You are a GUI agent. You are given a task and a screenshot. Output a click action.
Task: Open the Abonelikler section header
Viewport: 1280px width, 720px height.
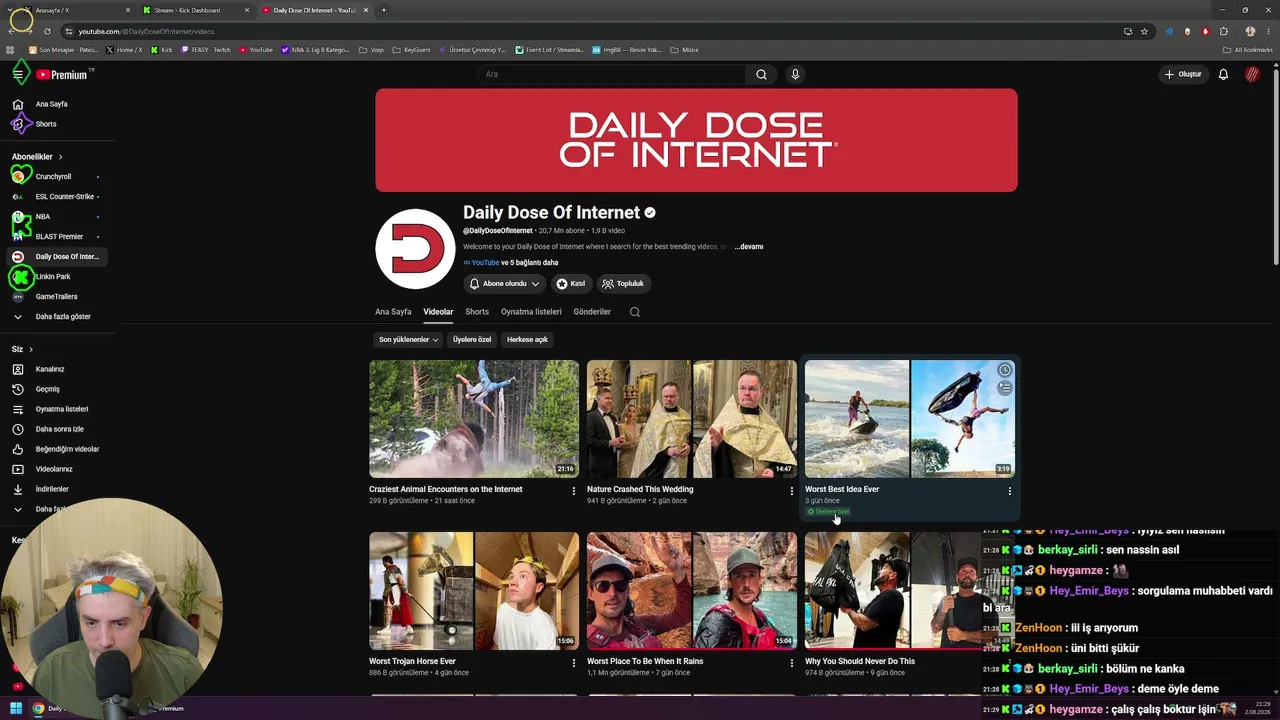pos(37,157)
